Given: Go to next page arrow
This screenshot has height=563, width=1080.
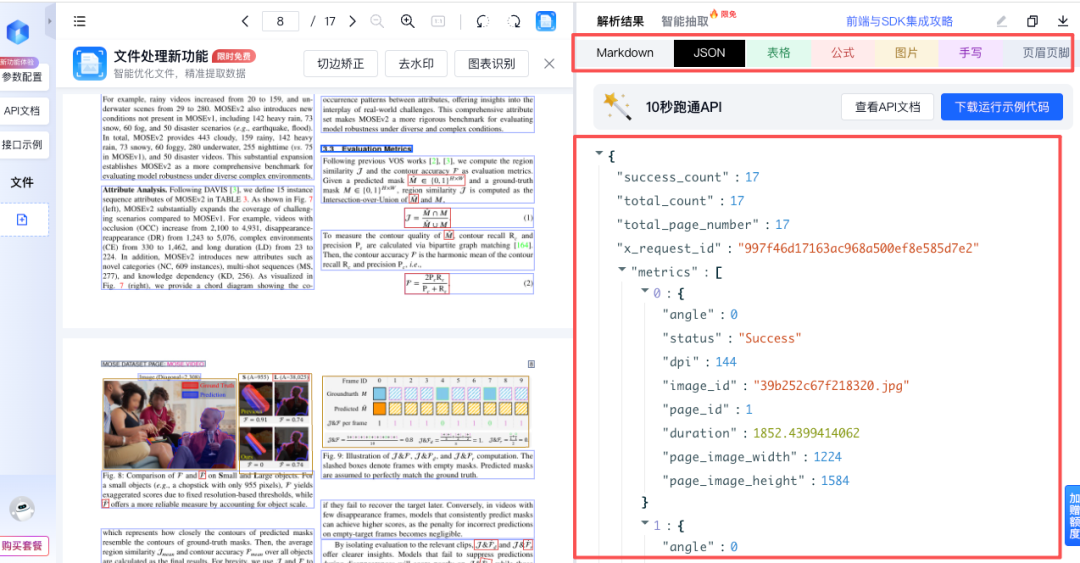Looking at the screenshot, I should 353,21.
